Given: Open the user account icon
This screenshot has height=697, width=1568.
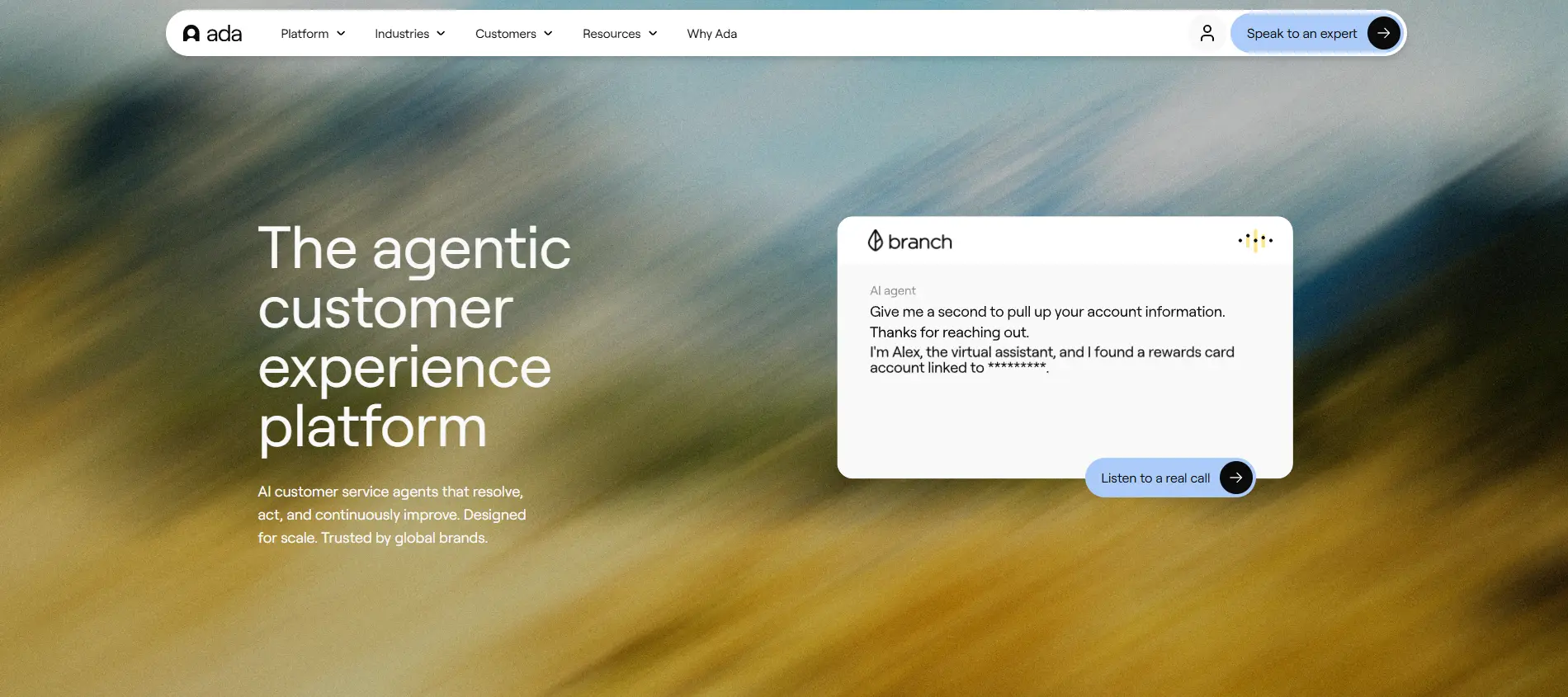Looking at the screenshot, I should click(1207, 33).
